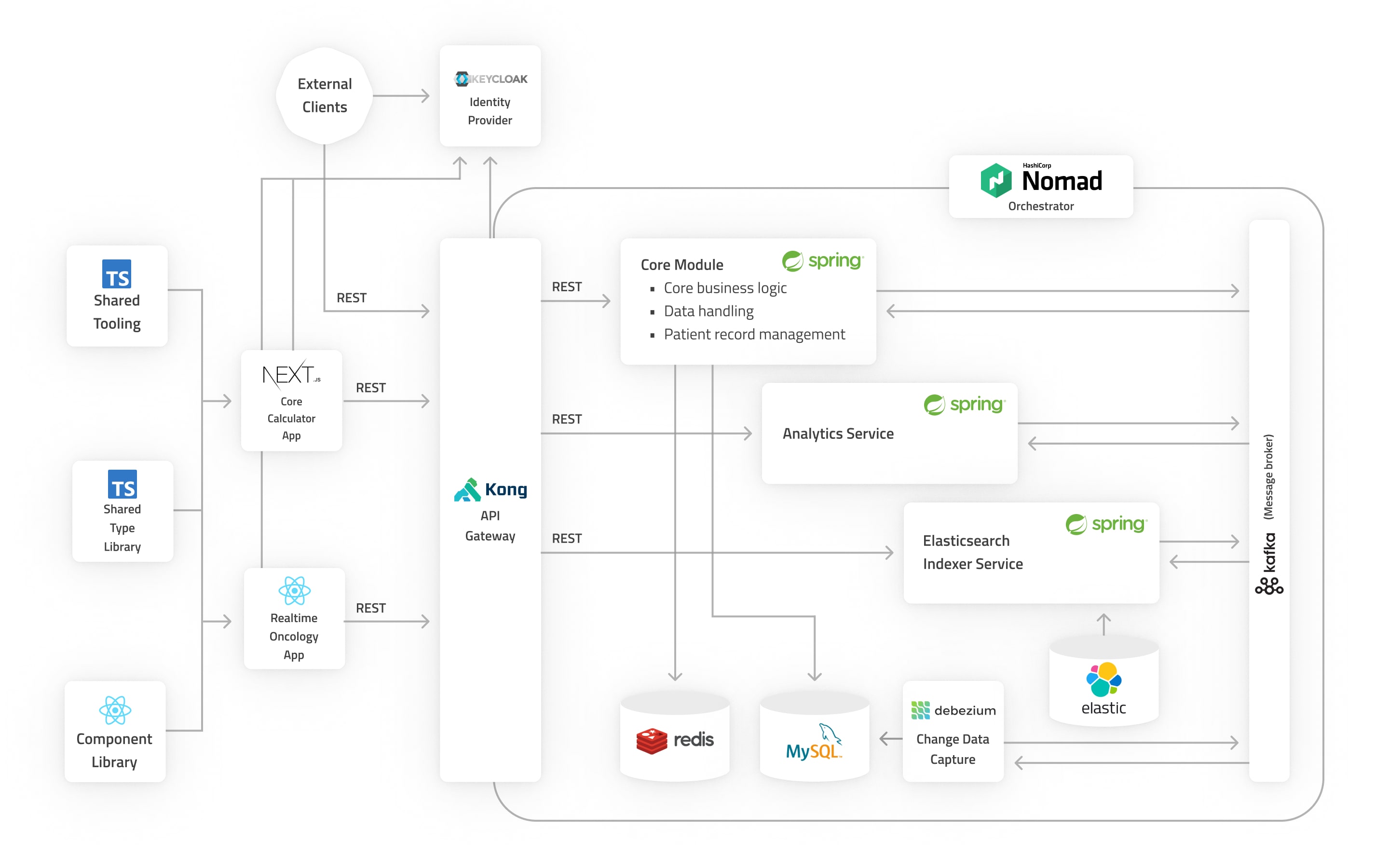Click the 'Component Library' label

coord(114,750)
